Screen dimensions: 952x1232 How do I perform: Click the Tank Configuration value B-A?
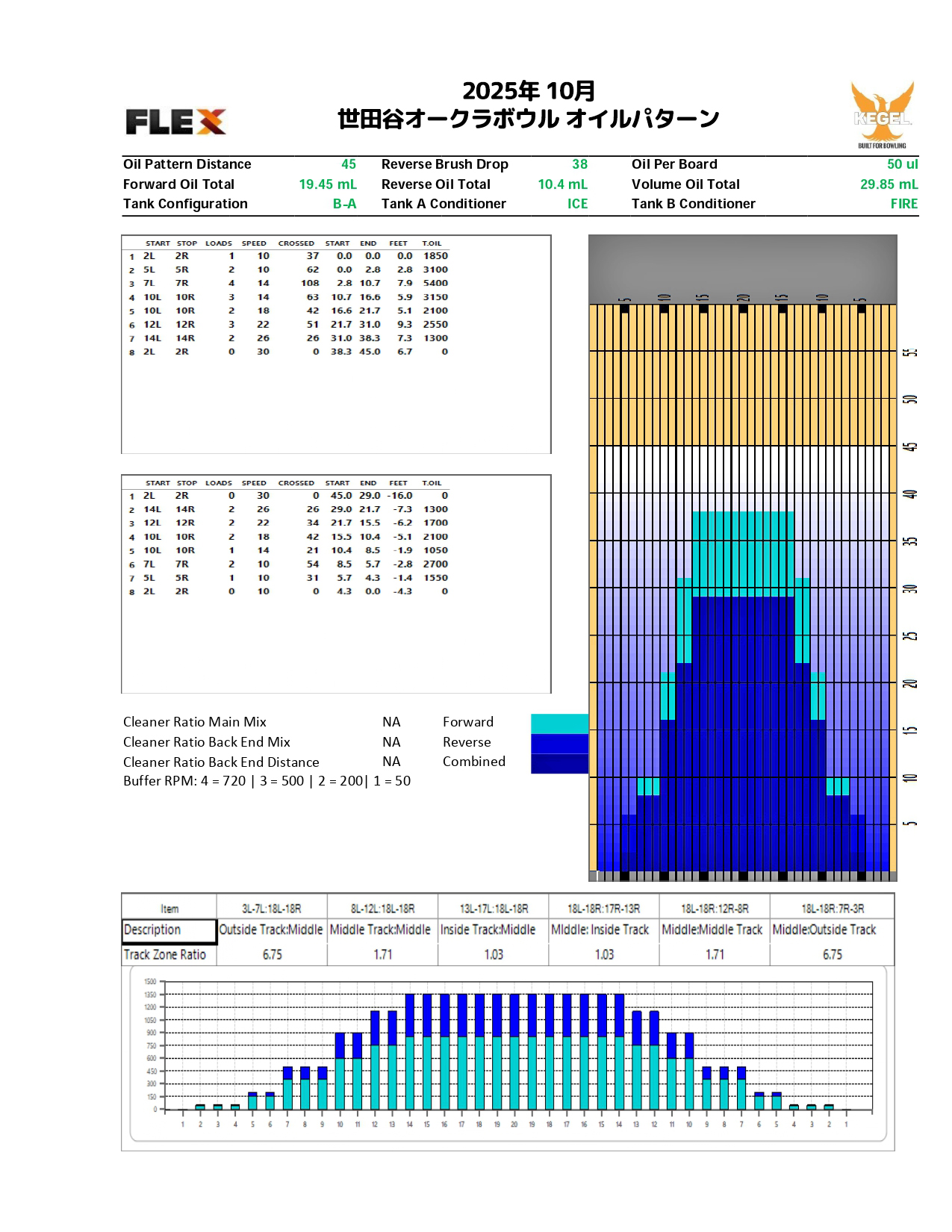[x=344, y=204]
